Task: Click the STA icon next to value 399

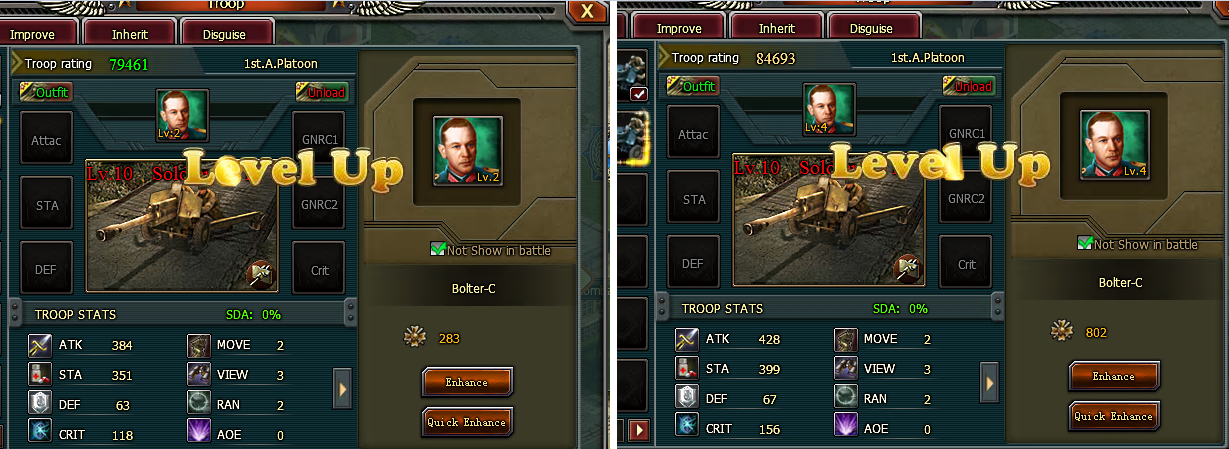Action: point(686,369)
